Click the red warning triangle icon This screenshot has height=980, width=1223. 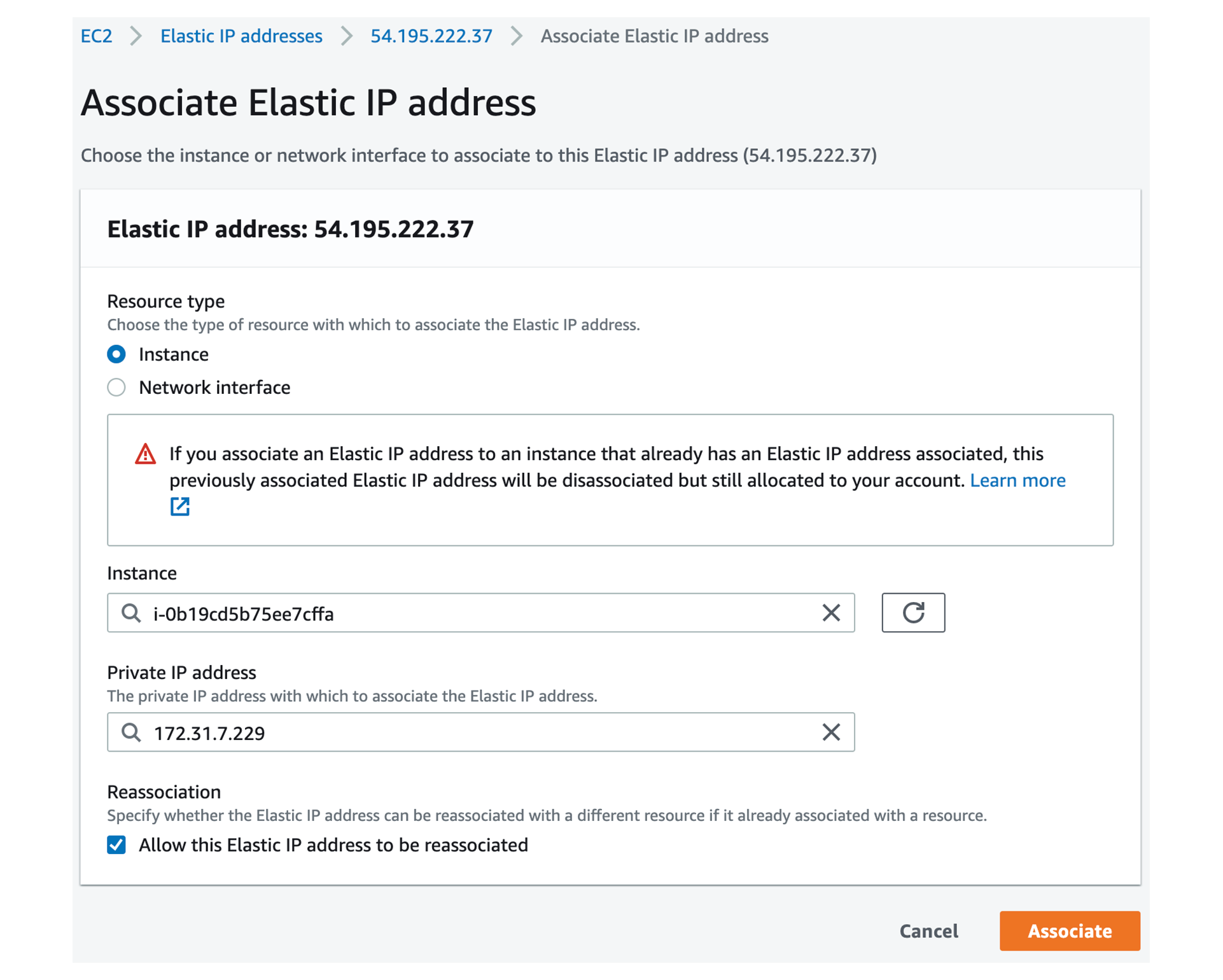pos(145,454)
